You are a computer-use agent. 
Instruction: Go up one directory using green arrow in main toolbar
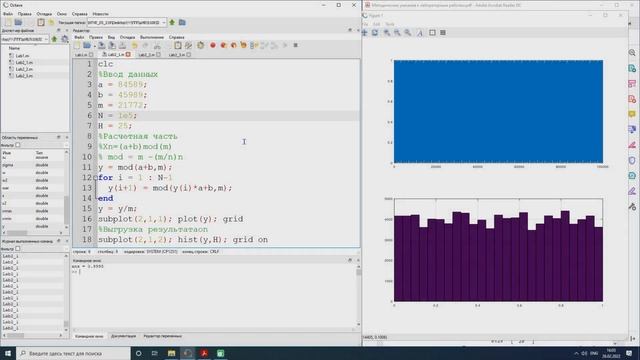click(172, 22)
